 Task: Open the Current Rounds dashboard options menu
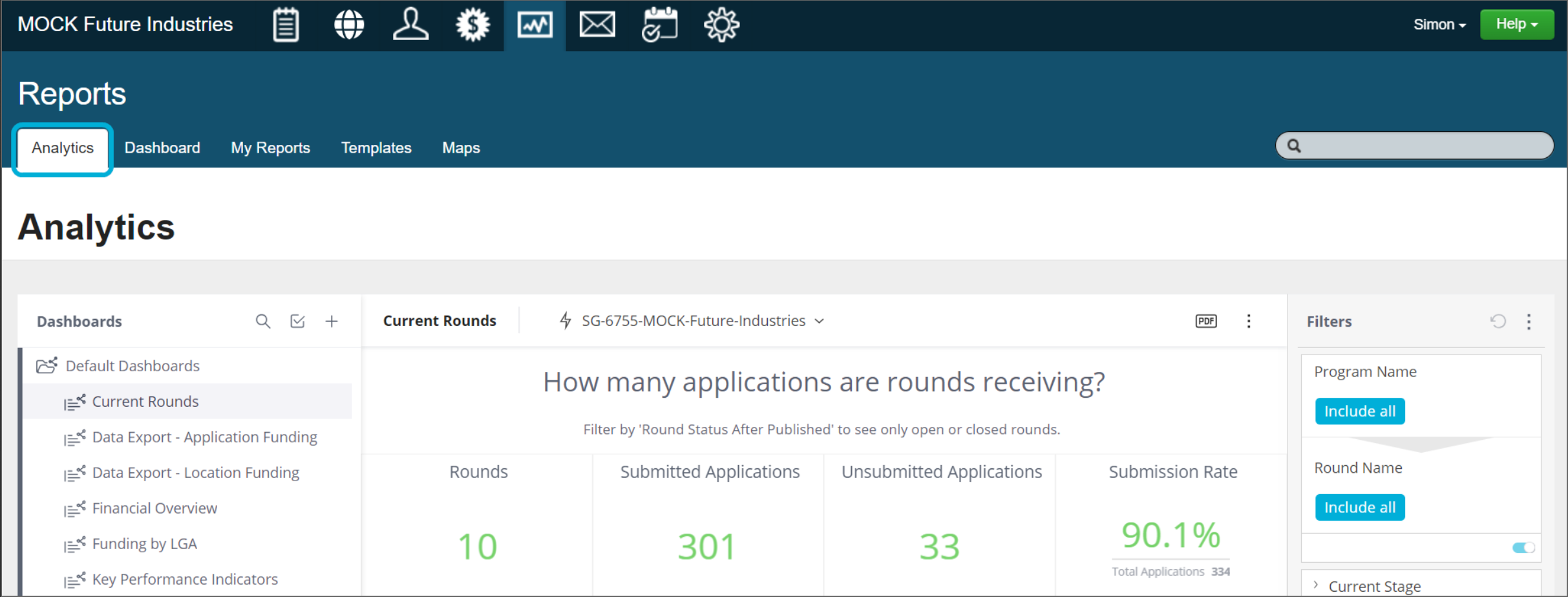pos(1249,321)
